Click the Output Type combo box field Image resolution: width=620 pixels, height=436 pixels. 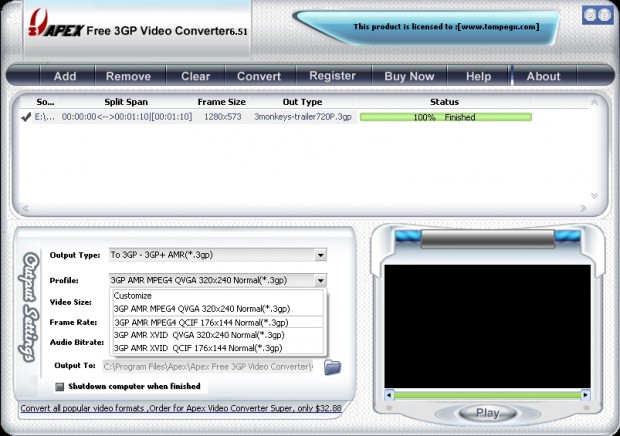(x=218, y=255)
